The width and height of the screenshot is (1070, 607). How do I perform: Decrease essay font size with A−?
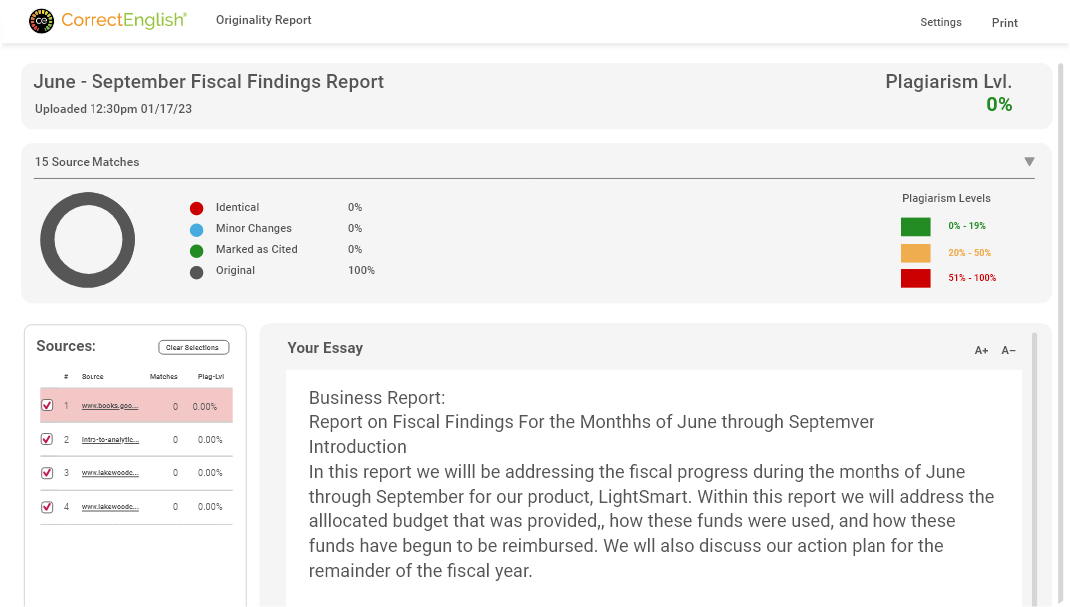[1008, 351]
